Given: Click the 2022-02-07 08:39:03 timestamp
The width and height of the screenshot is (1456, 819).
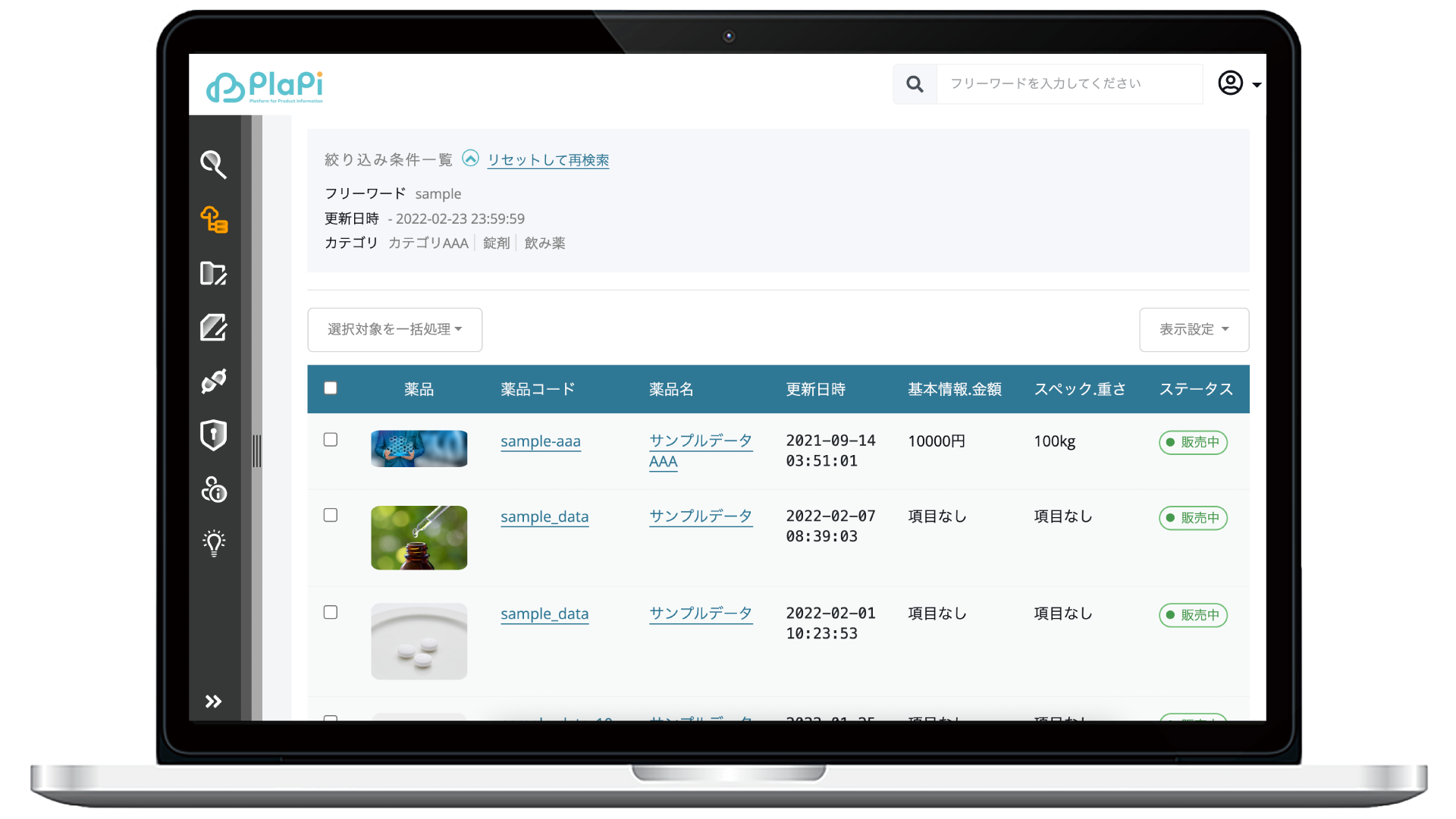Looking at the screenshot, I should coord(830,526).
